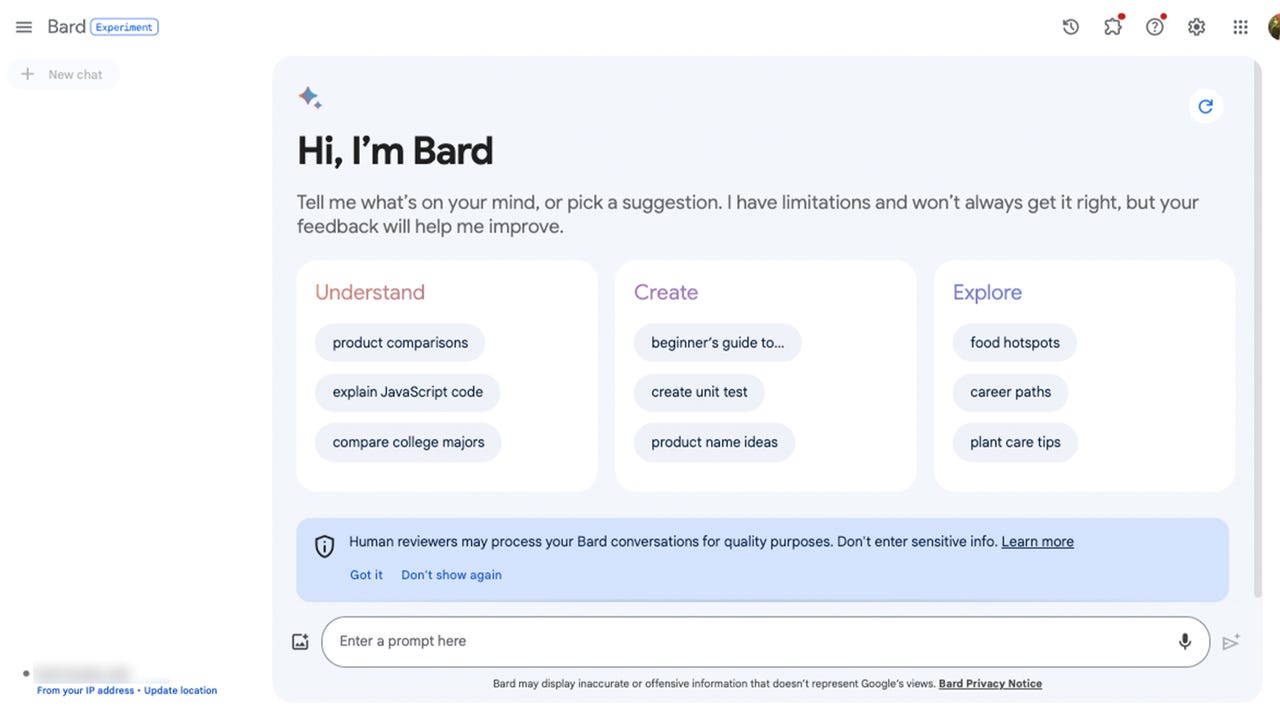Open Bard activity history icon
The height and width of the screenshot is (720, 1280).
coord(1071,27)
